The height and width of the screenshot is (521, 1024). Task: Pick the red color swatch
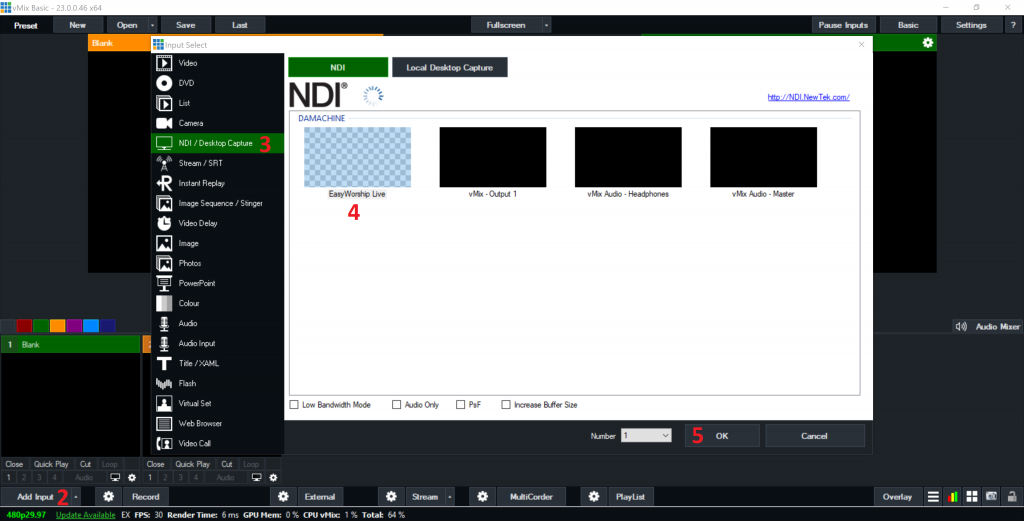pos(24,326)
